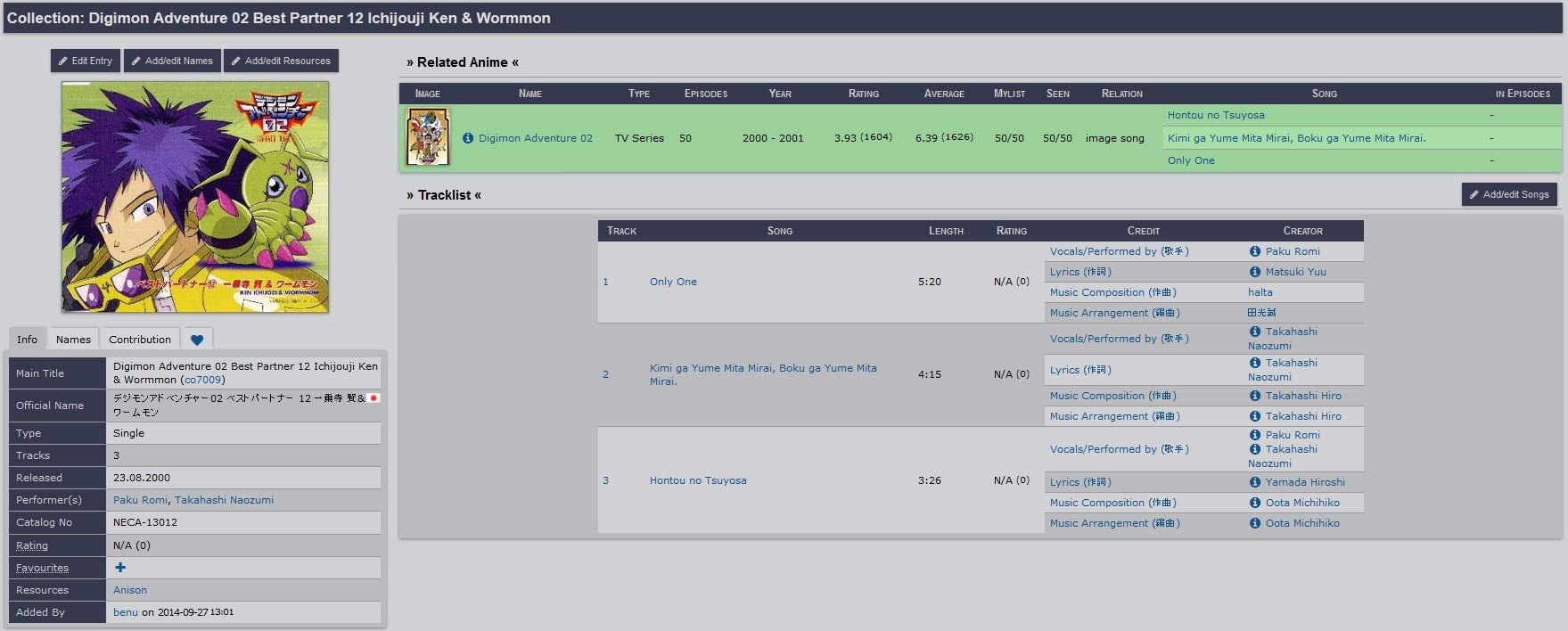The height and width of the screenshot is (631, 1568).
Task: Click the plus icon in Favourites row
Action: 120,568
